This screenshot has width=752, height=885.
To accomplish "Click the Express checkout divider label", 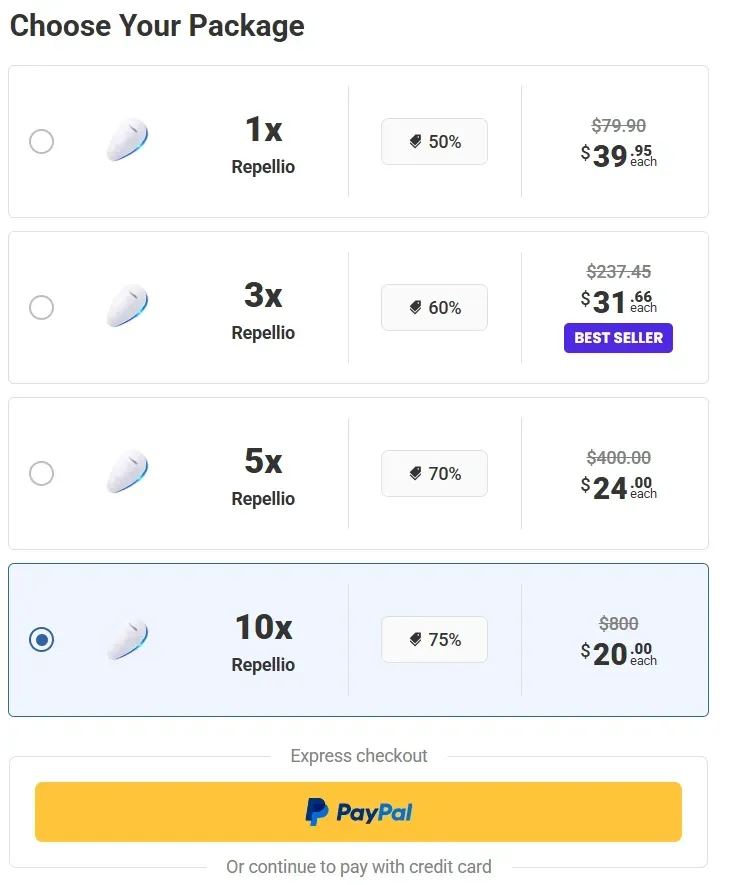I will click(359, 756).
